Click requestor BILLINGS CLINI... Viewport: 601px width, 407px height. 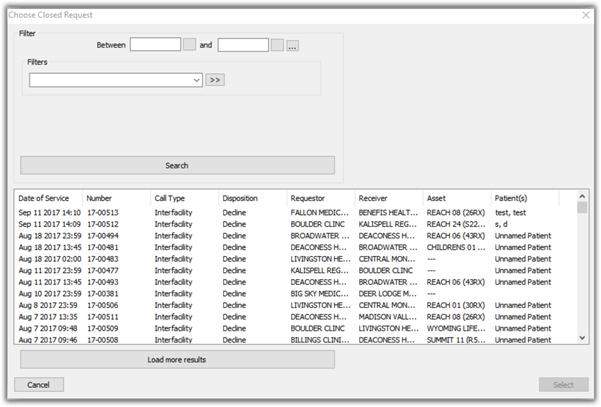click(320, 340)
